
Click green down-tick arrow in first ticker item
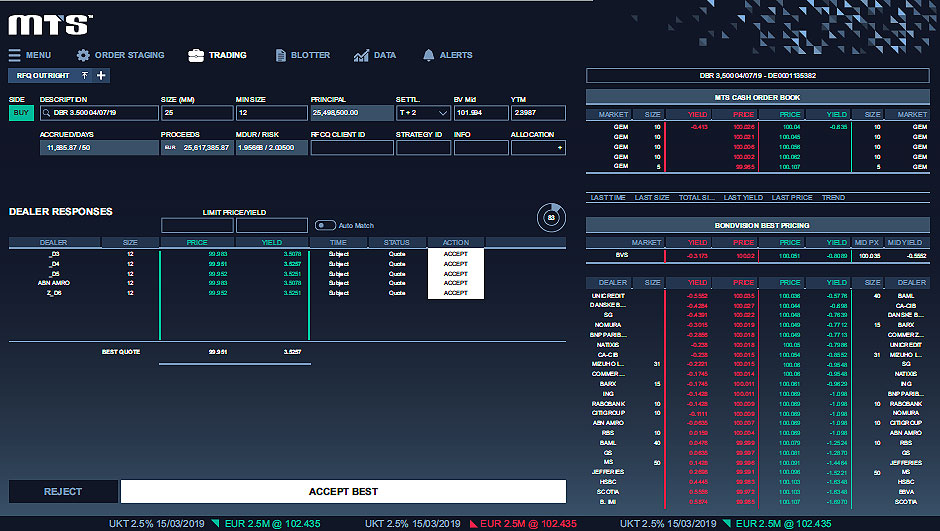point(215,523)
